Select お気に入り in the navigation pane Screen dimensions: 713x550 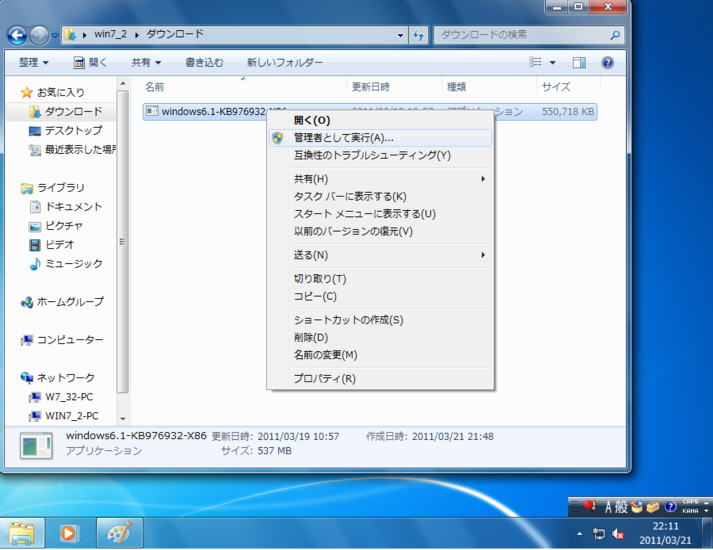52,92
